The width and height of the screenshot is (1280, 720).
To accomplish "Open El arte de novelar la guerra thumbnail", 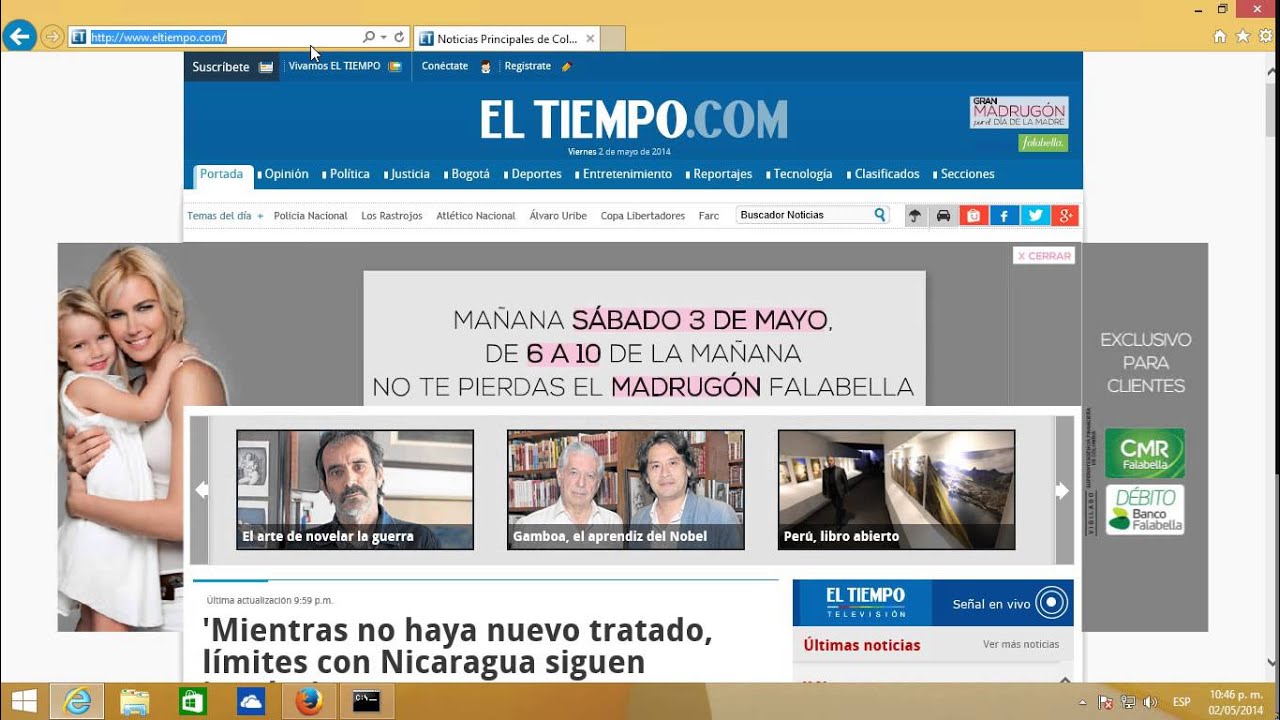I will [355, 490].
